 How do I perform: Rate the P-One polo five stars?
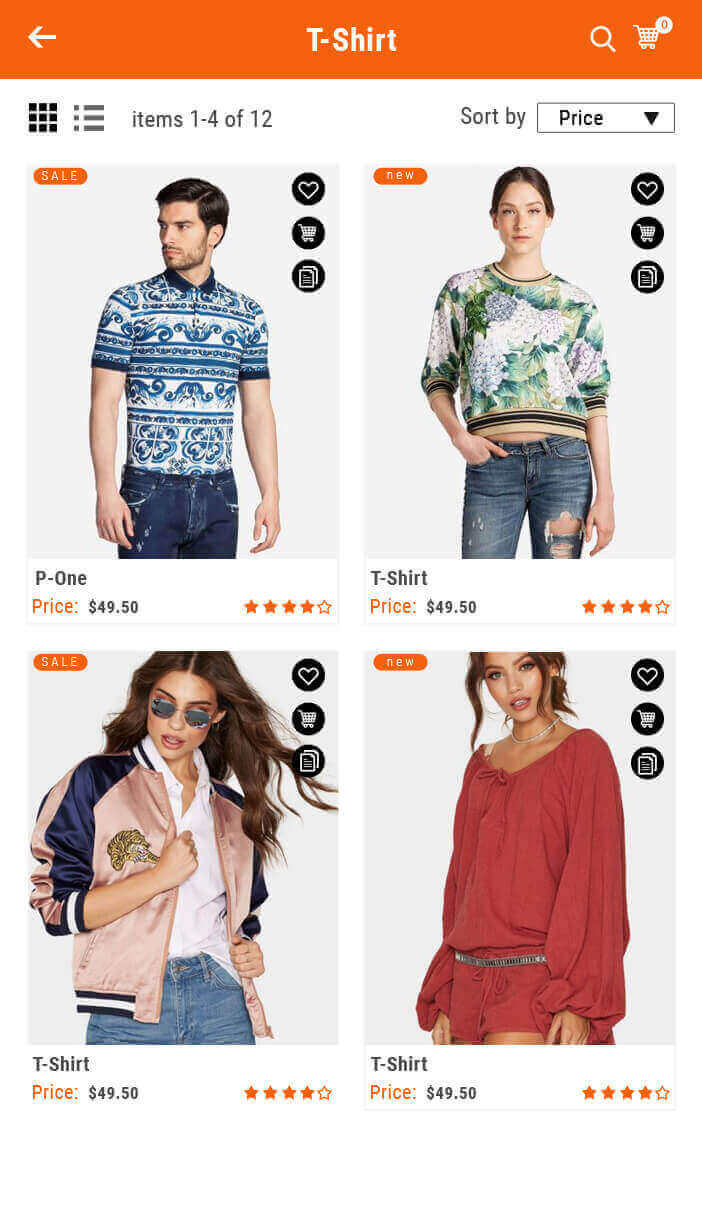click(x=324, y=607)
